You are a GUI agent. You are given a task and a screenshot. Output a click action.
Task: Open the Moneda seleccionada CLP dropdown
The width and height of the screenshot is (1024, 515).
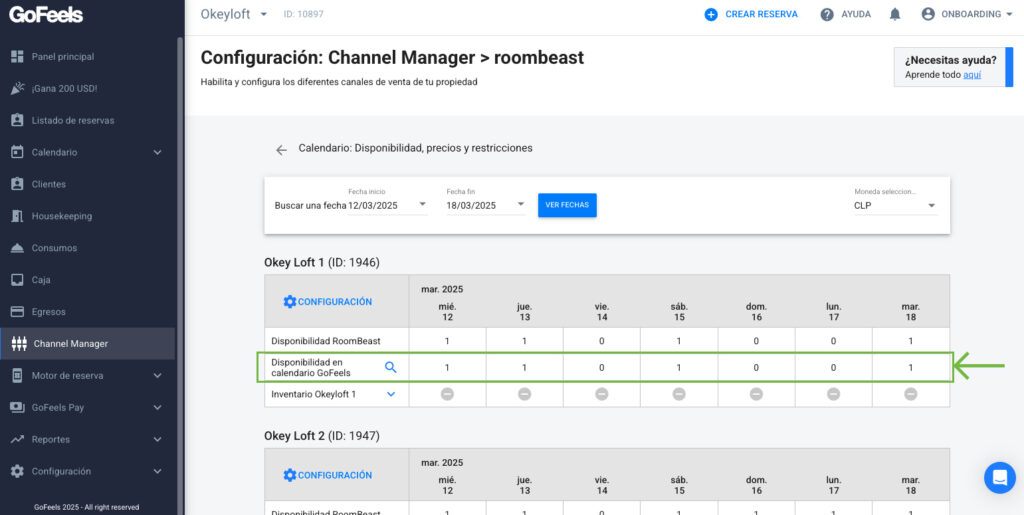(895, 205)
